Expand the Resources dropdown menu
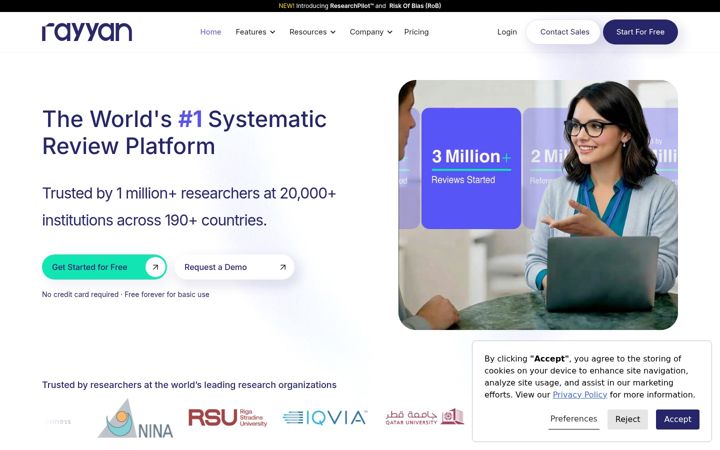 (312, 32)
